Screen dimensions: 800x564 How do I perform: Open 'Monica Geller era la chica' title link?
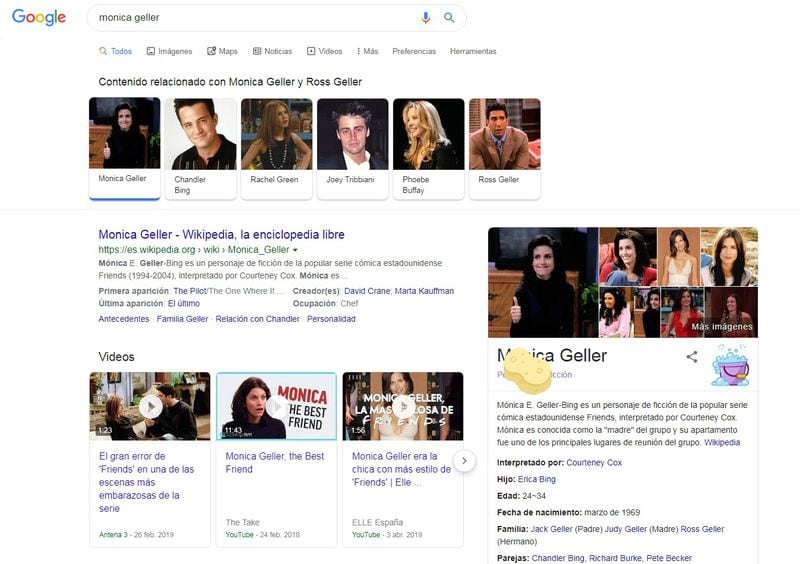pos(402,469)
